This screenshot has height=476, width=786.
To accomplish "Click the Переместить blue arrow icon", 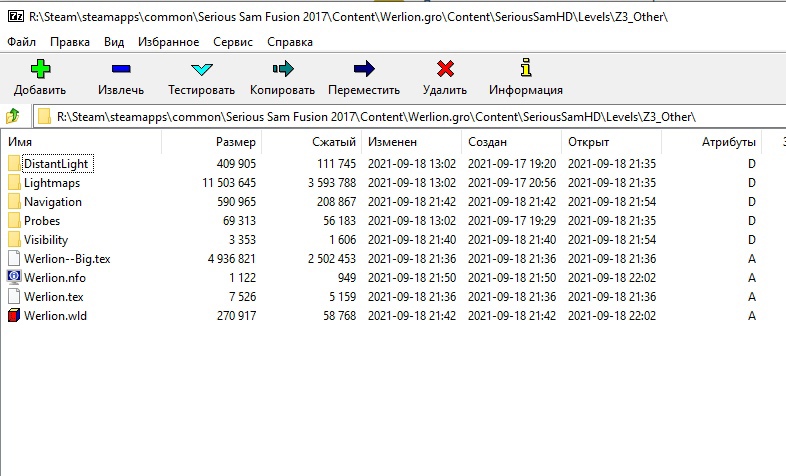I will click(364, 69).
